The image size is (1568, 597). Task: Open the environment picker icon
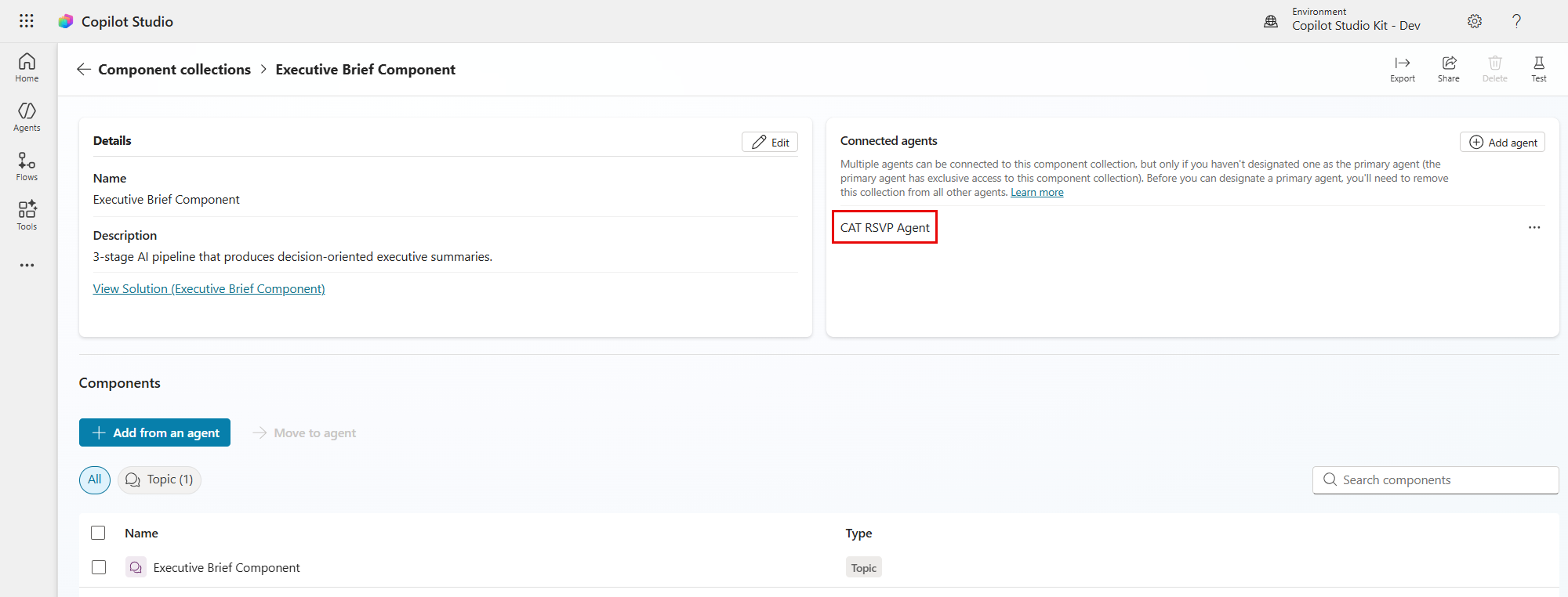click(1271, 21)
